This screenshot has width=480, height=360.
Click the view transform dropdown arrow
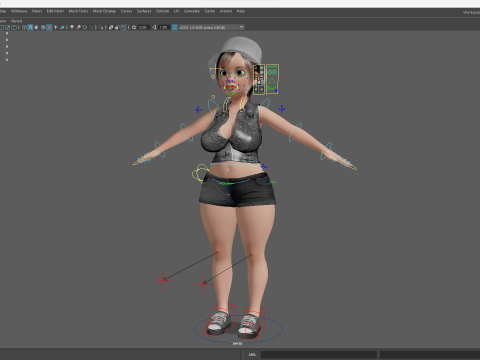click(241, 27)
